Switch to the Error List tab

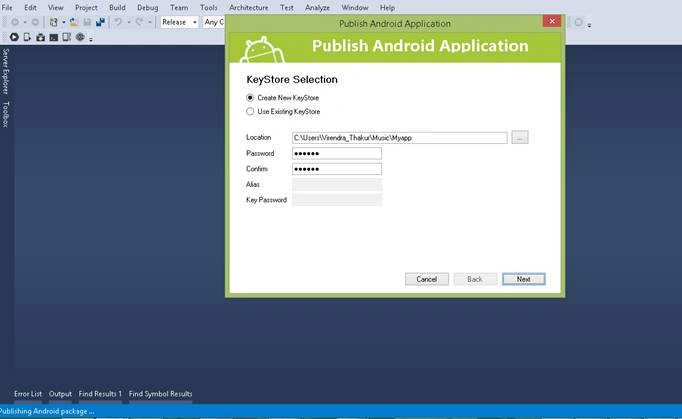[28, 394]
